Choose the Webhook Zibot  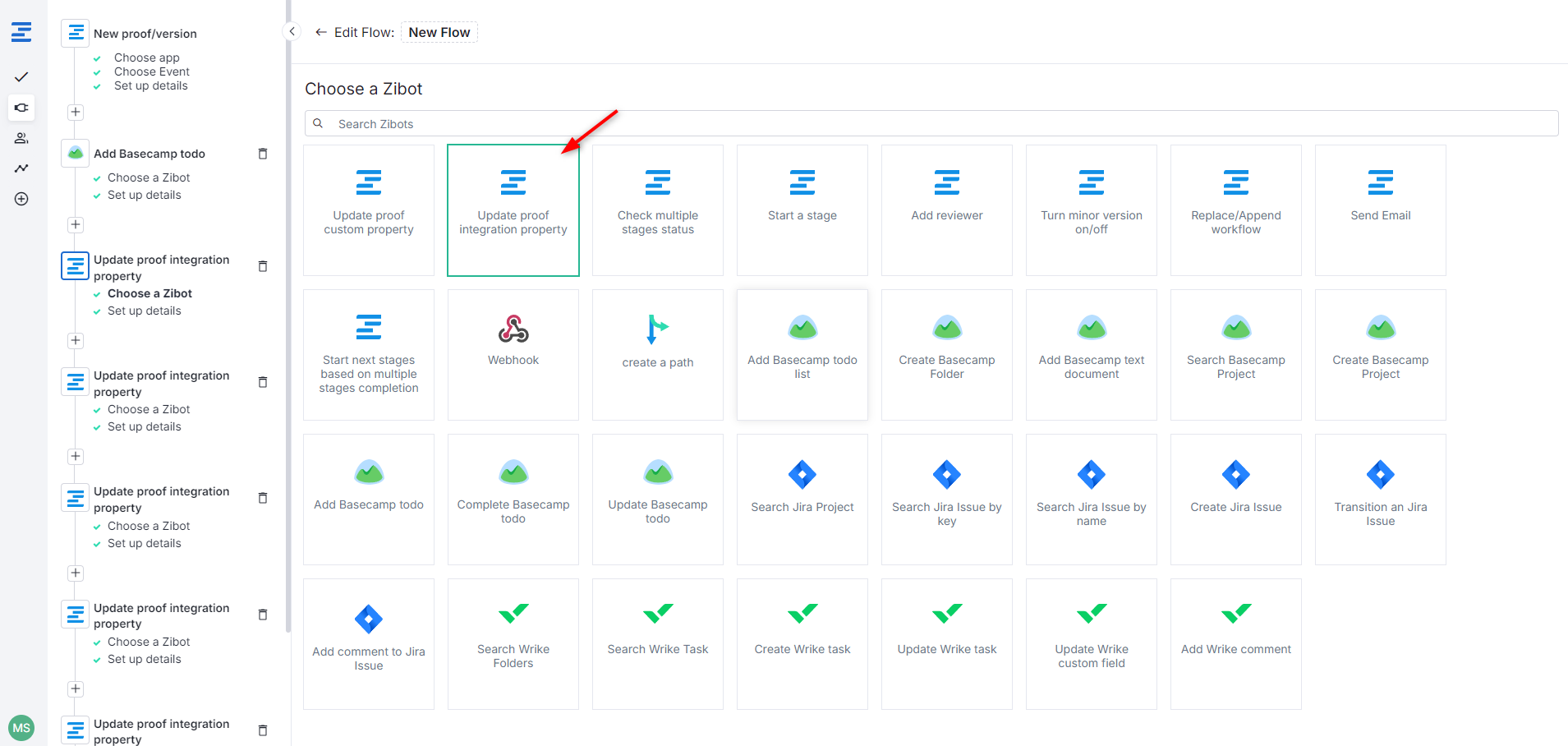(513, 355)
